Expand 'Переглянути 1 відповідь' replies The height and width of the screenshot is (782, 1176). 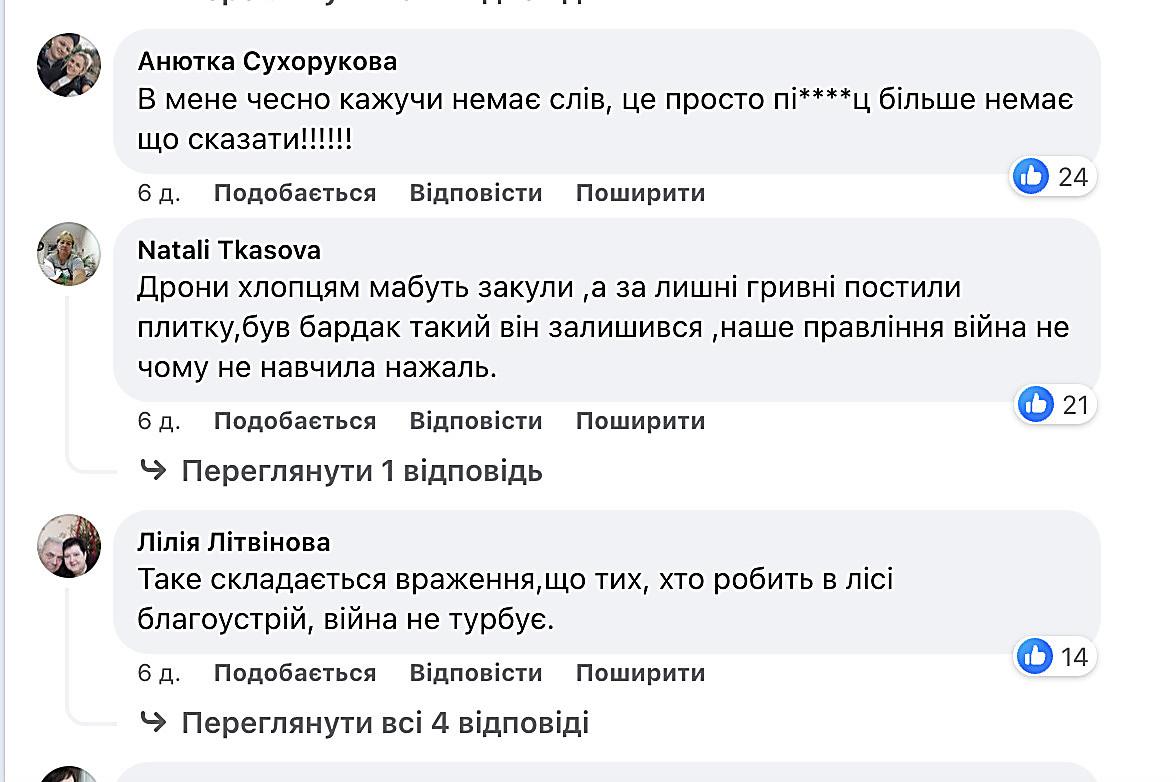(362, 471)
